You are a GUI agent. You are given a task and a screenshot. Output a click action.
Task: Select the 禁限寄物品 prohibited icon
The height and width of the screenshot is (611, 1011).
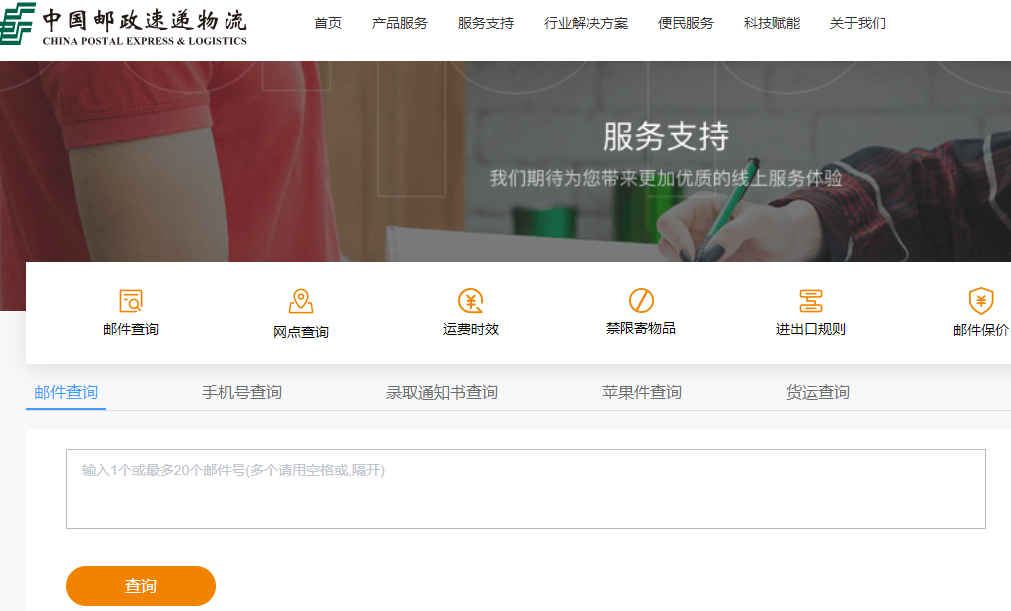point(640,298)
